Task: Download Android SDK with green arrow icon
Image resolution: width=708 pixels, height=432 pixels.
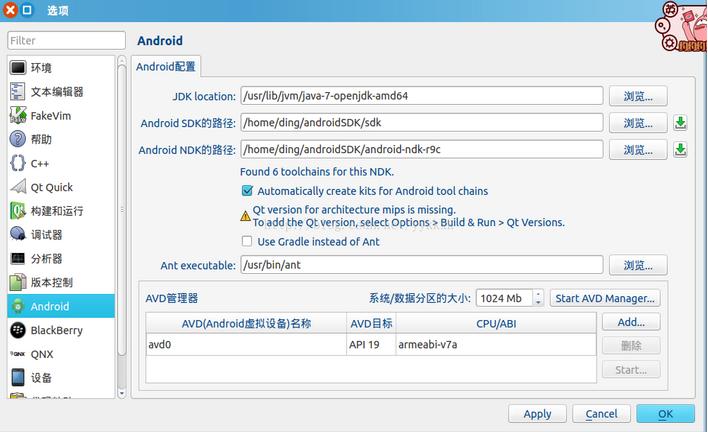Action: (x=680, y=123)
